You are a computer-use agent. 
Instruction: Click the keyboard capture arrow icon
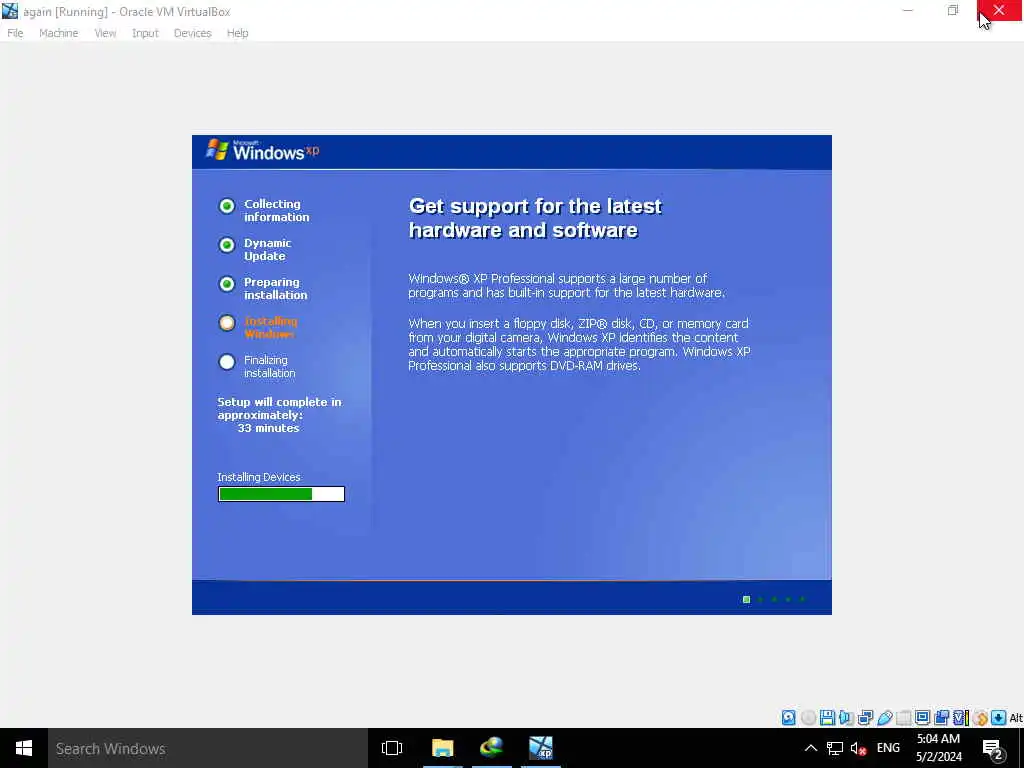999,718
